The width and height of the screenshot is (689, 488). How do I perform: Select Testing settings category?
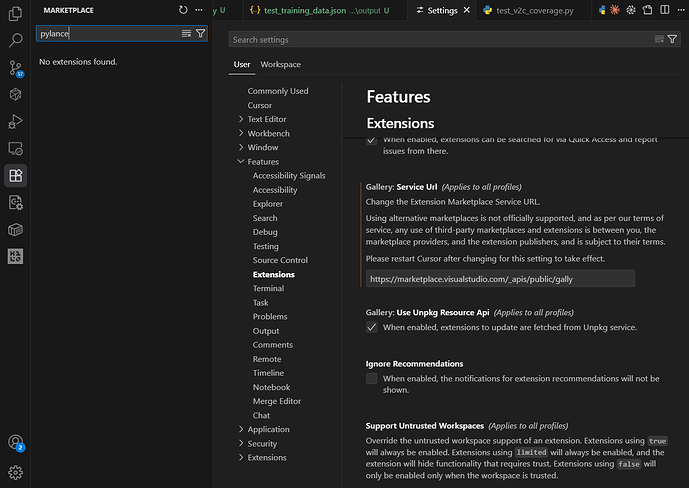point(265,246)
